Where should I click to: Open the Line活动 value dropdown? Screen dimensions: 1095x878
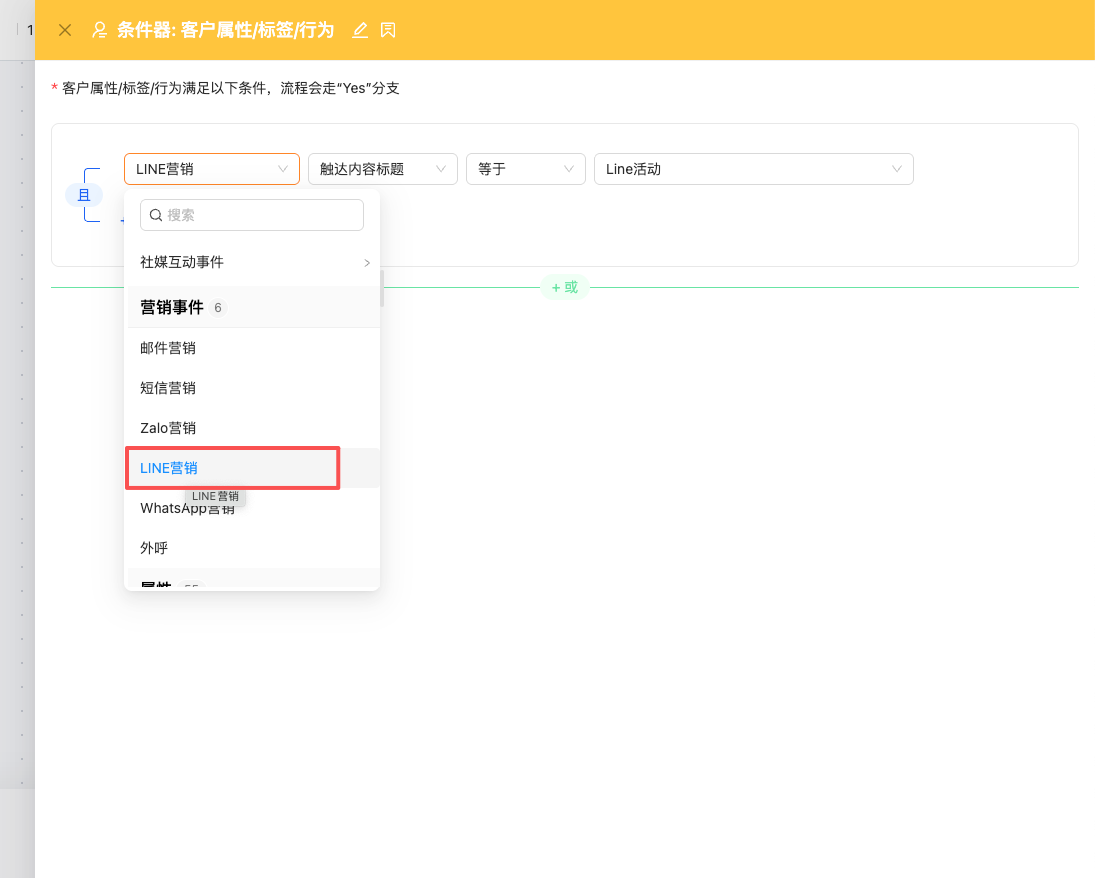click(x=753, y=169)
